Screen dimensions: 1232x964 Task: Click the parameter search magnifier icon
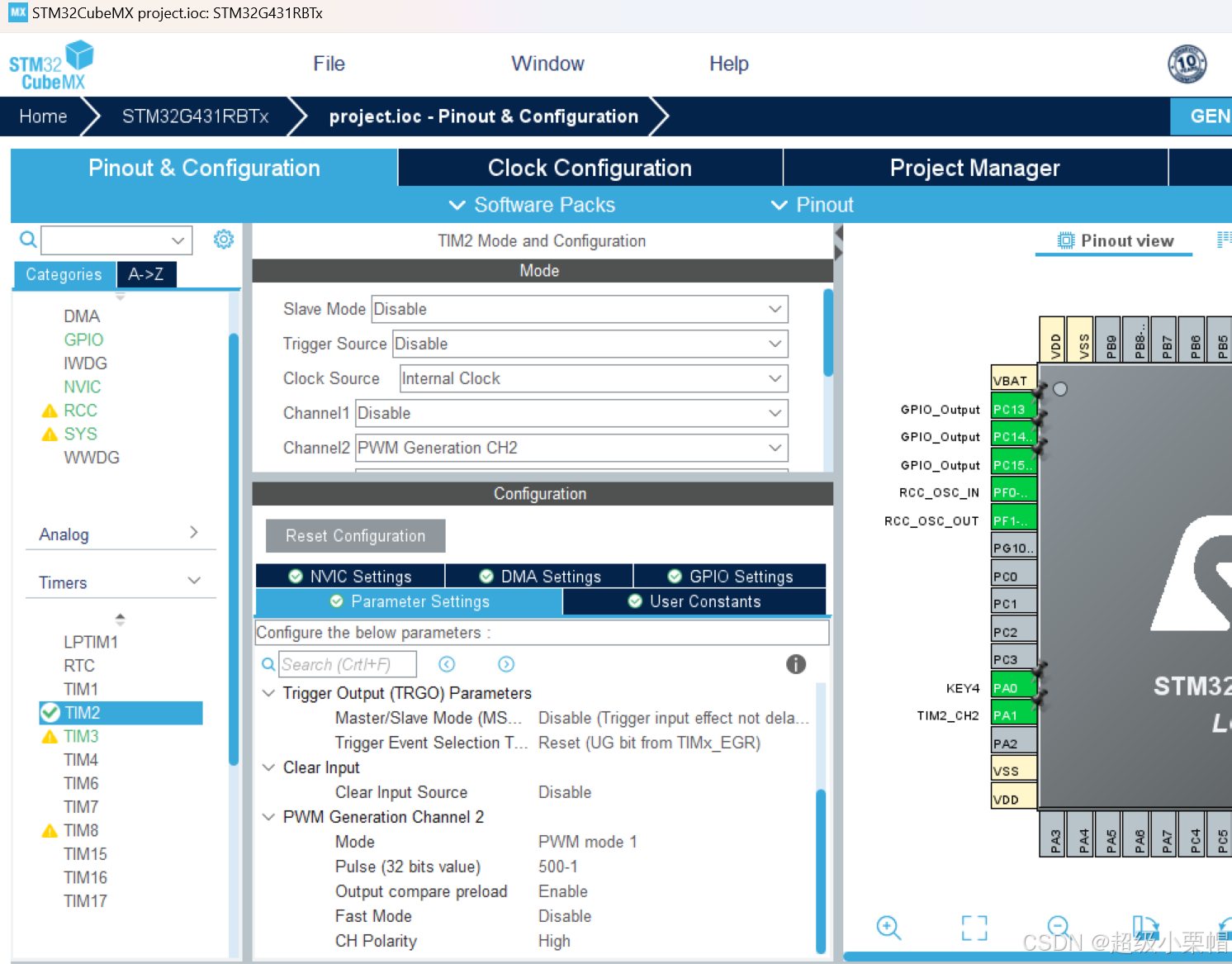(268, 664)
